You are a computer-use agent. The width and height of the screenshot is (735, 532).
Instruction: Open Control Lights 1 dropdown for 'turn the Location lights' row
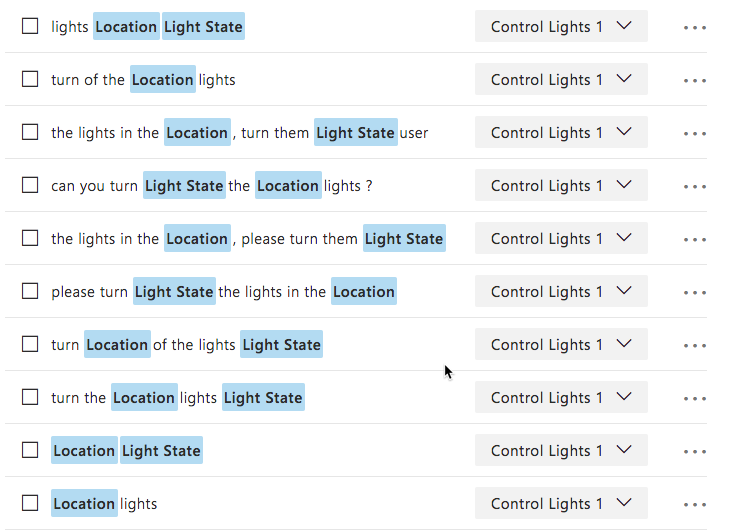point(561,398)
